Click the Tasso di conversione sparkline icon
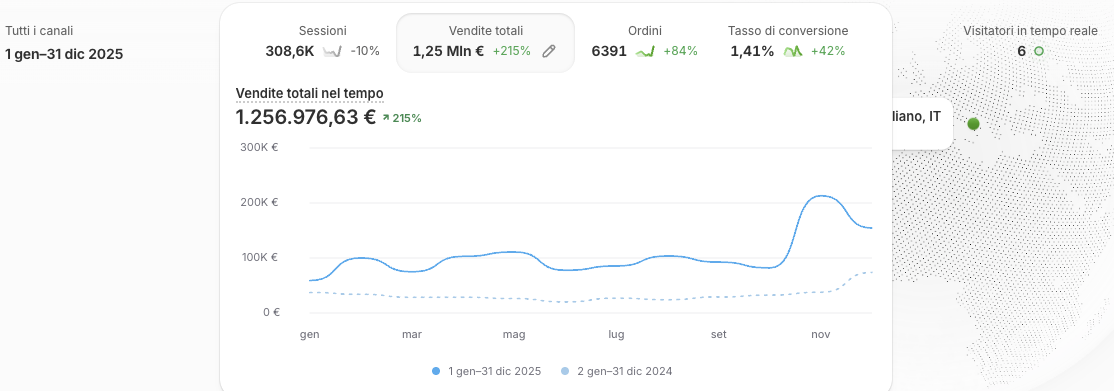 pos(793,51)
